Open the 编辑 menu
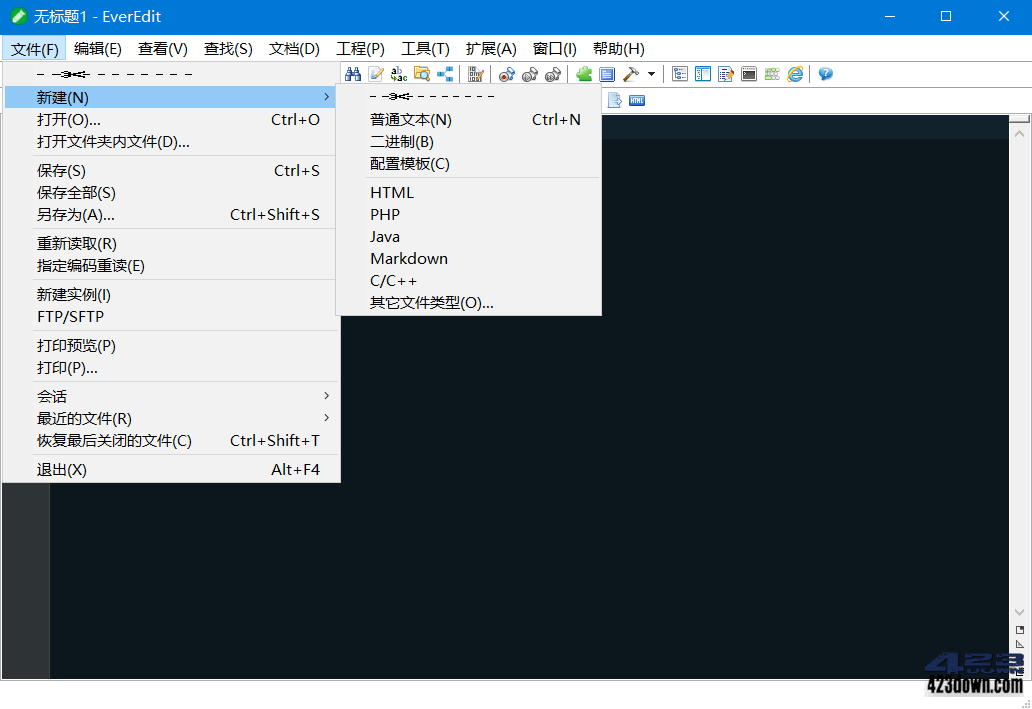The image size is (1032, 709). pos(97,48)
